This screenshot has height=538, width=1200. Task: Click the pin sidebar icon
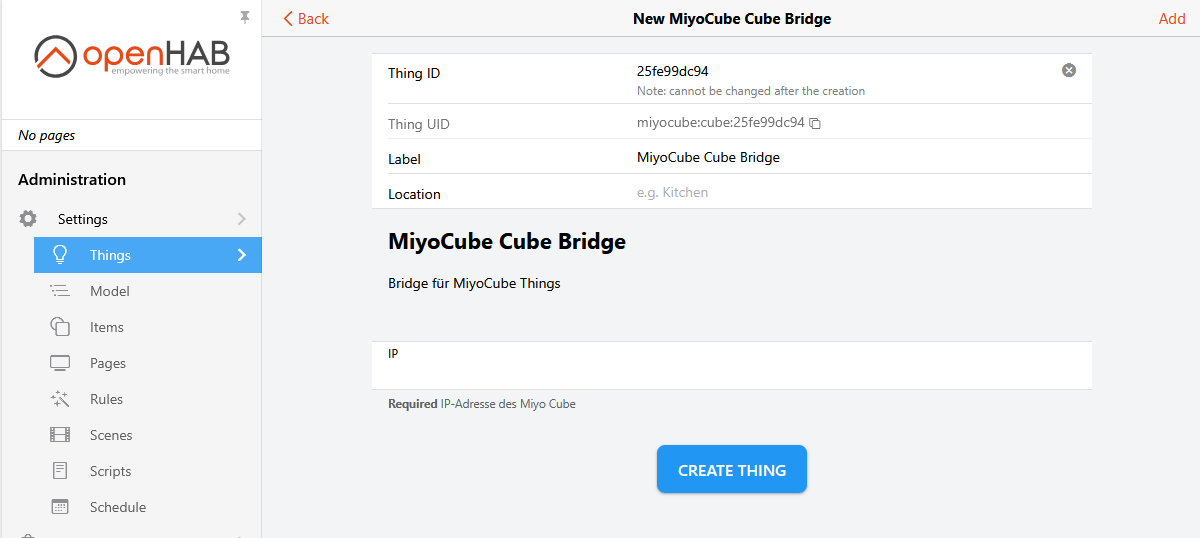[x=245, y=17]
